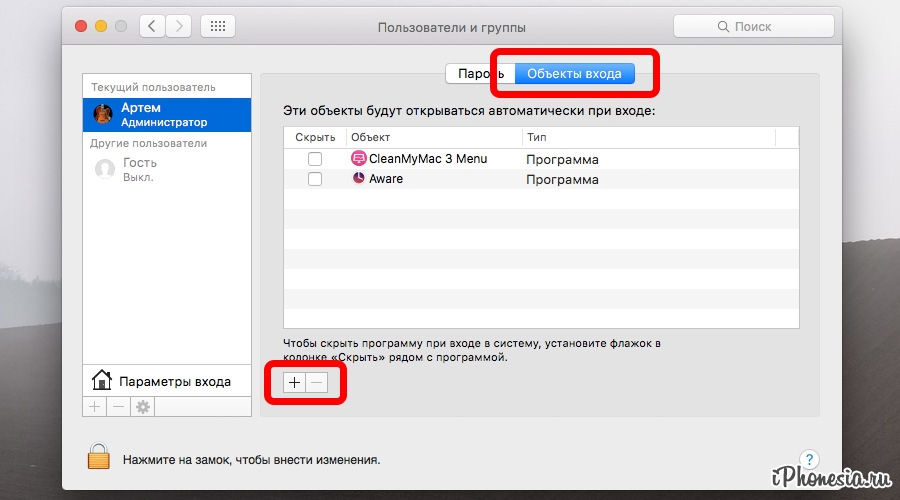Click the lock icon to make changes
Image resolution: width=900 pixels, height=500 pixels.
[x=99, y=456]
